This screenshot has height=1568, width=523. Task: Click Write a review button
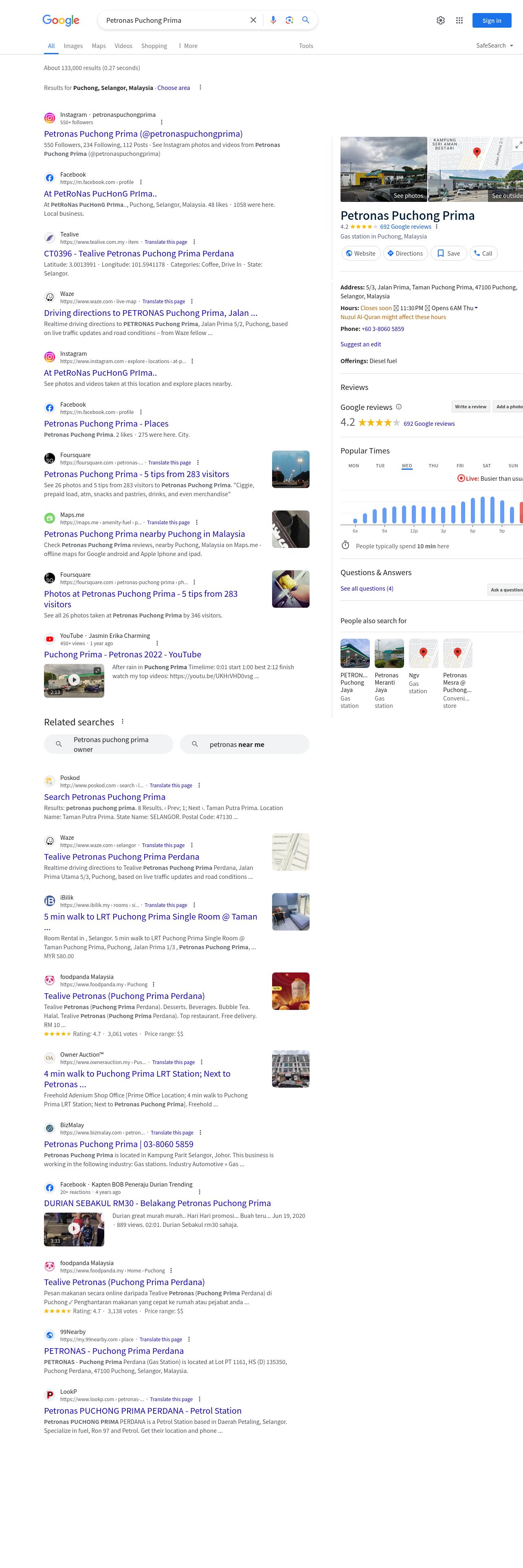click(470, 407)
